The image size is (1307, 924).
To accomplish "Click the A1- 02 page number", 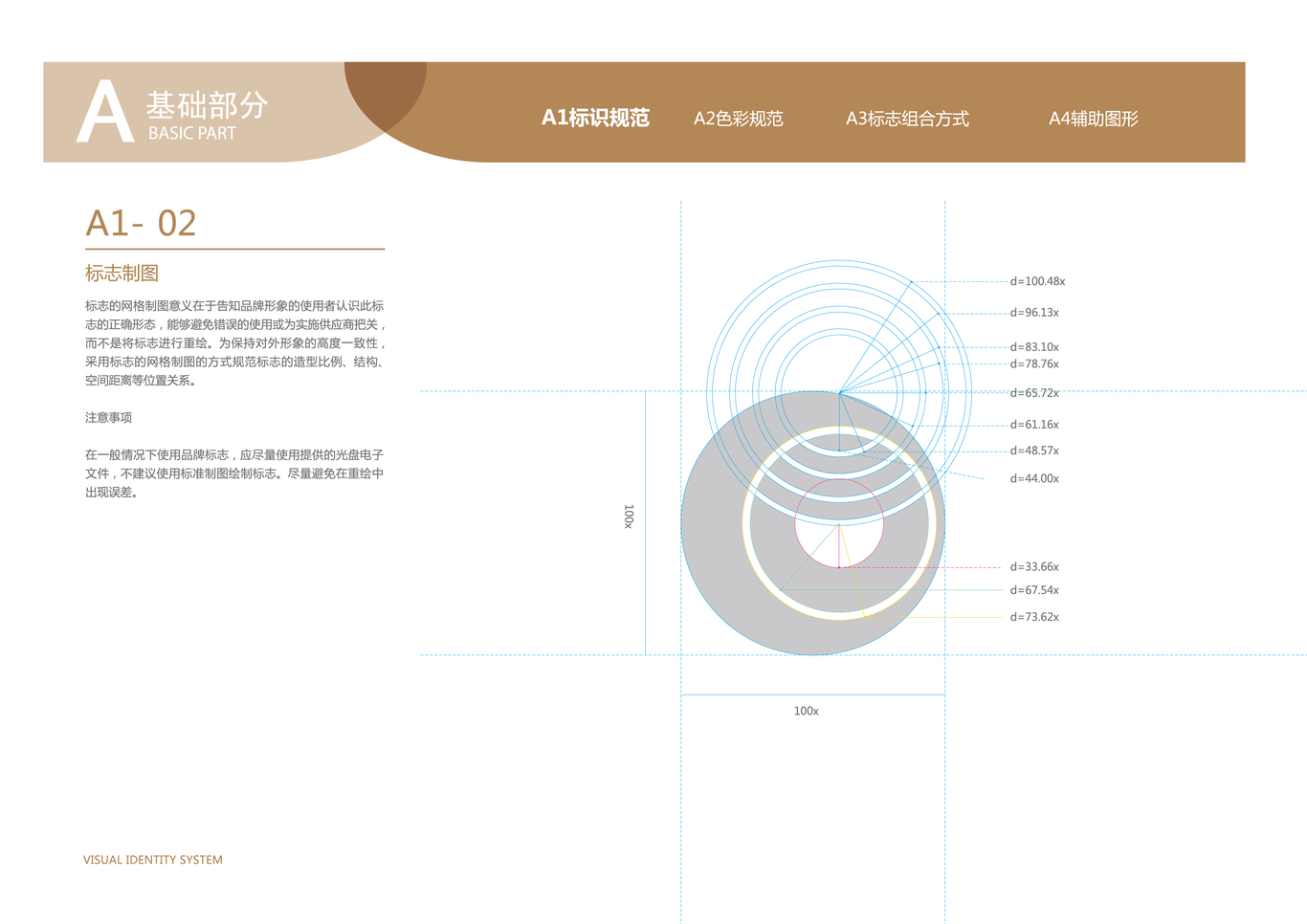I will [141, 223].
